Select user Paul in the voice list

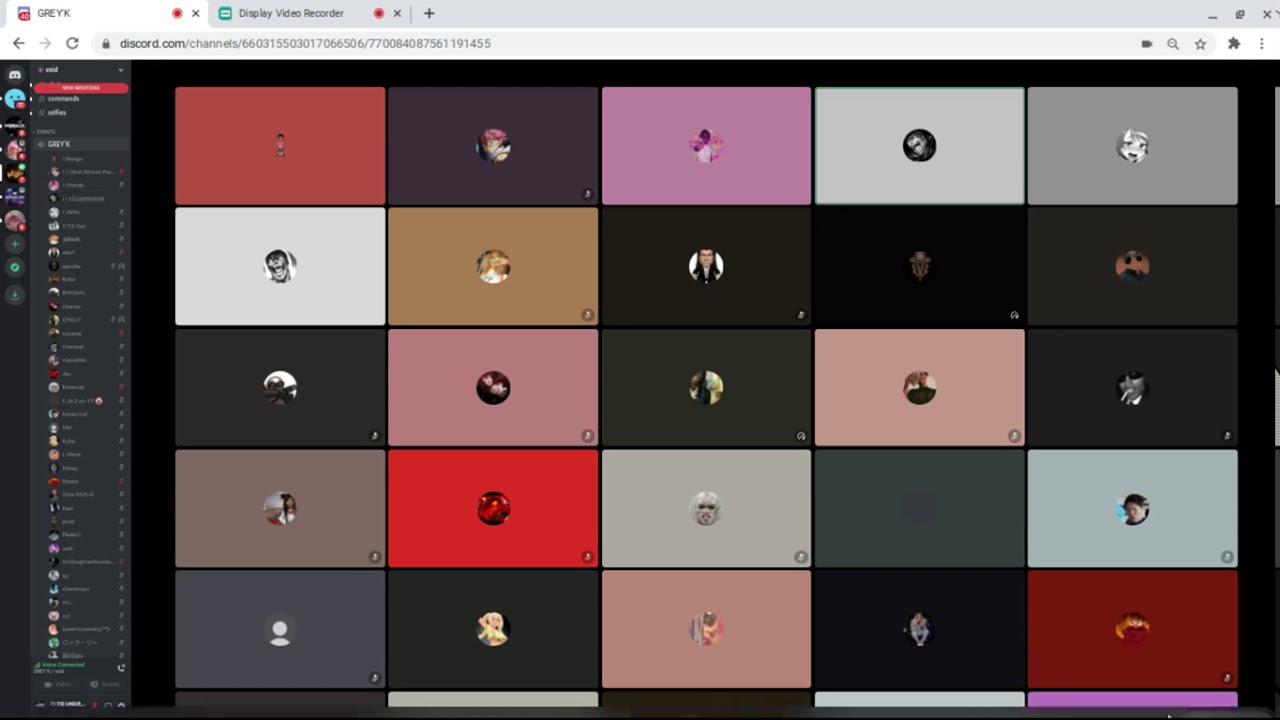(84, 508)
